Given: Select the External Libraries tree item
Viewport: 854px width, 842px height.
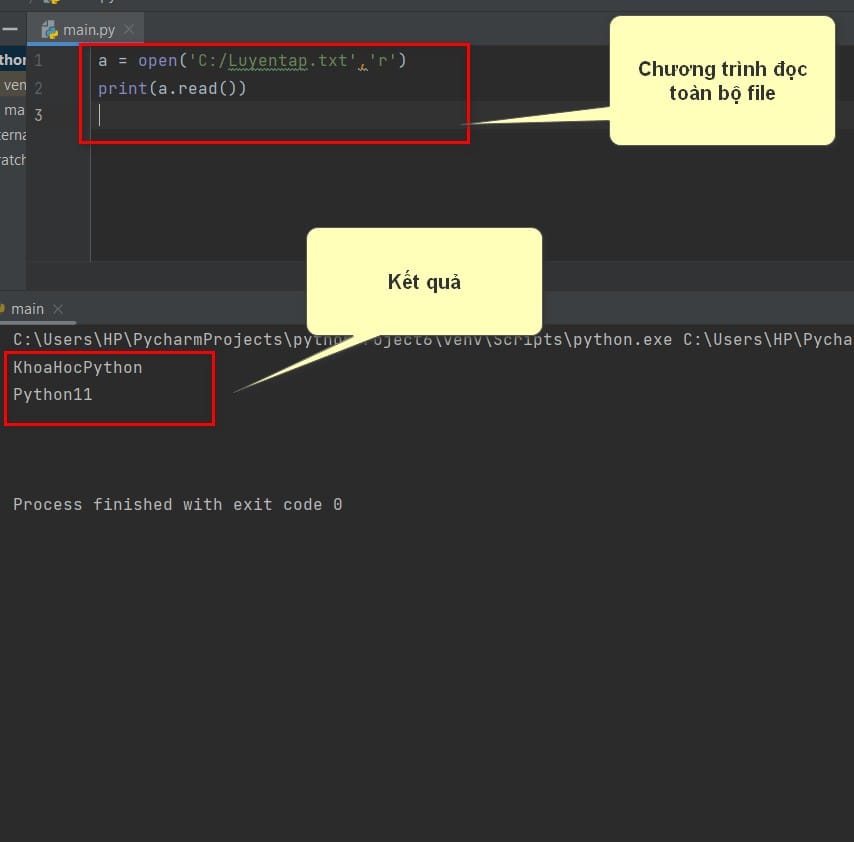Looking at the screenshot, I should pos(13,135).
